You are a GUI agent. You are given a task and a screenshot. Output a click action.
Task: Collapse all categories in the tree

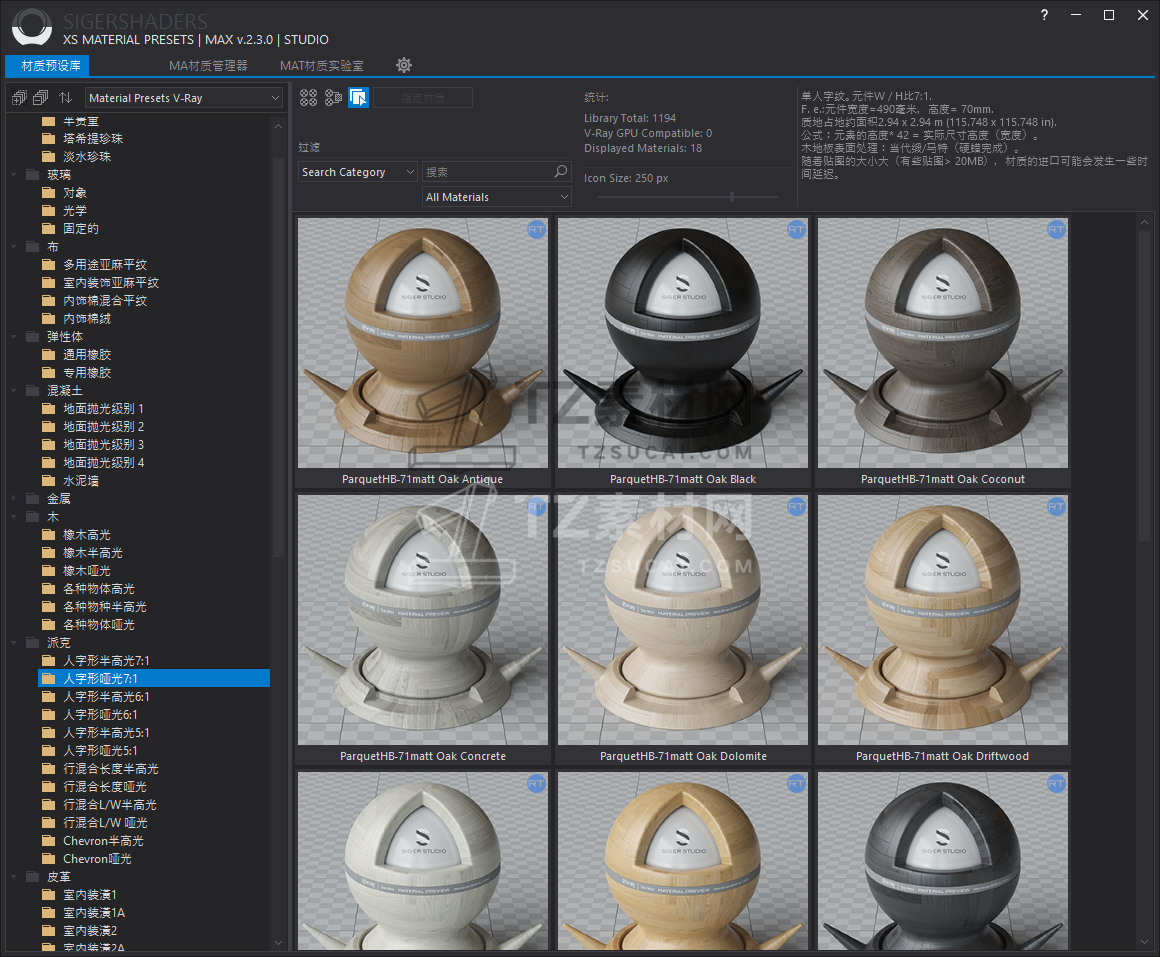pos(41,98)
